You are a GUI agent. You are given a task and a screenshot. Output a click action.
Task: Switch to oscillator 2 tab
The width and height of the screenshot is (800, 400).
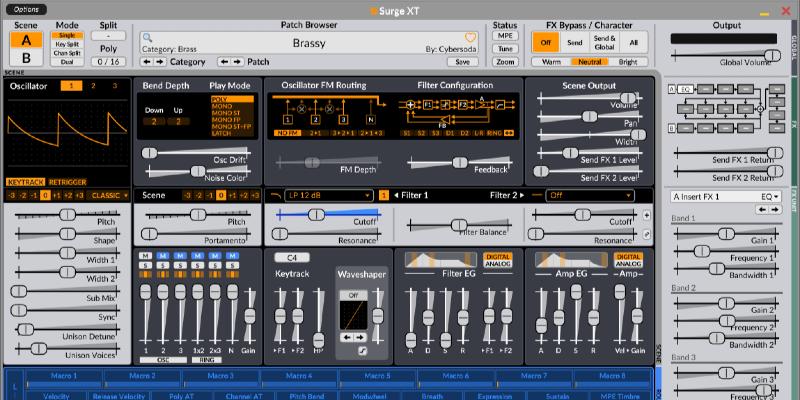93,87
